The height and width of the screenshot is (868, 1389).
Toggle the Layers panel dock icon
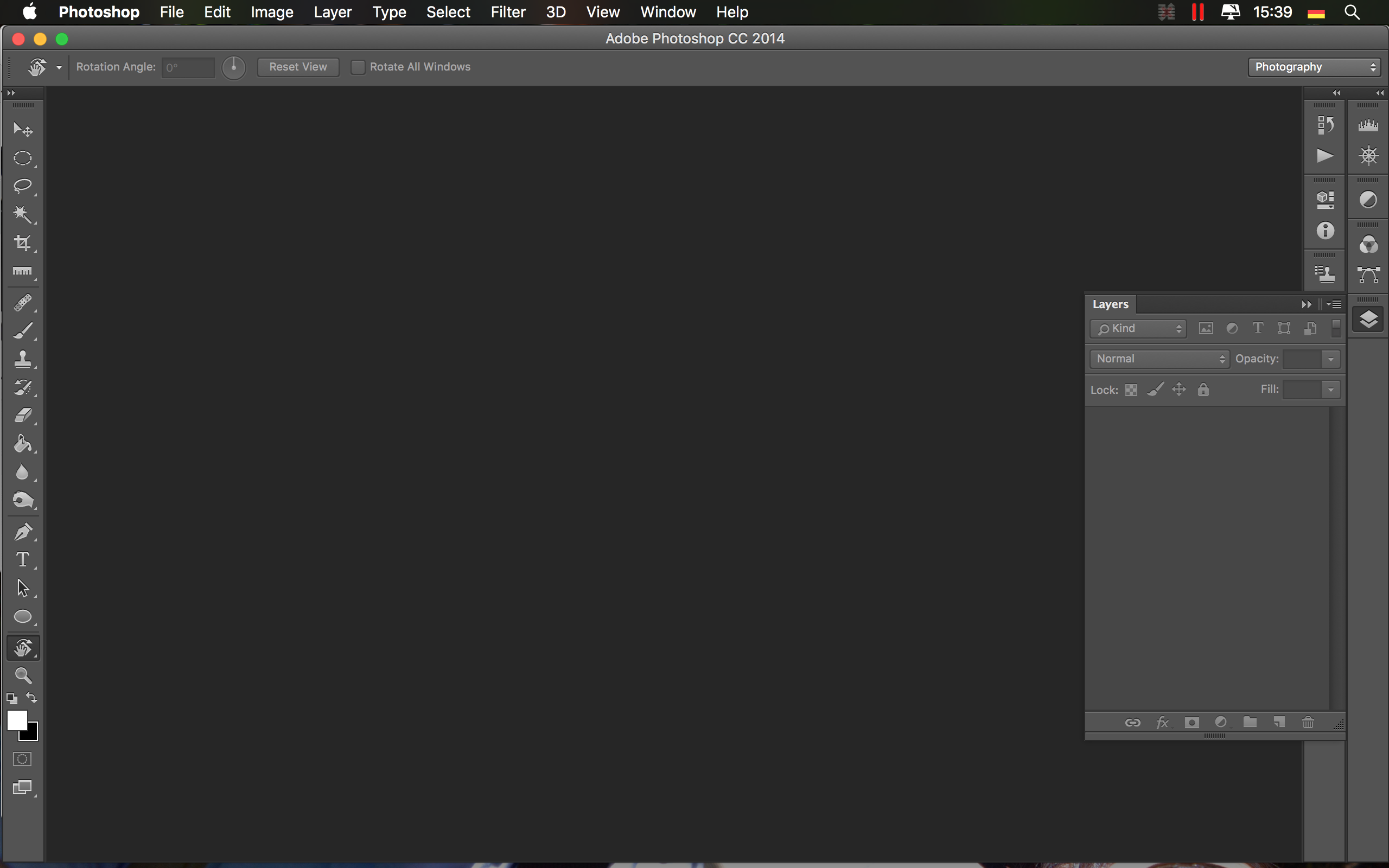[x=1368, y=319]
